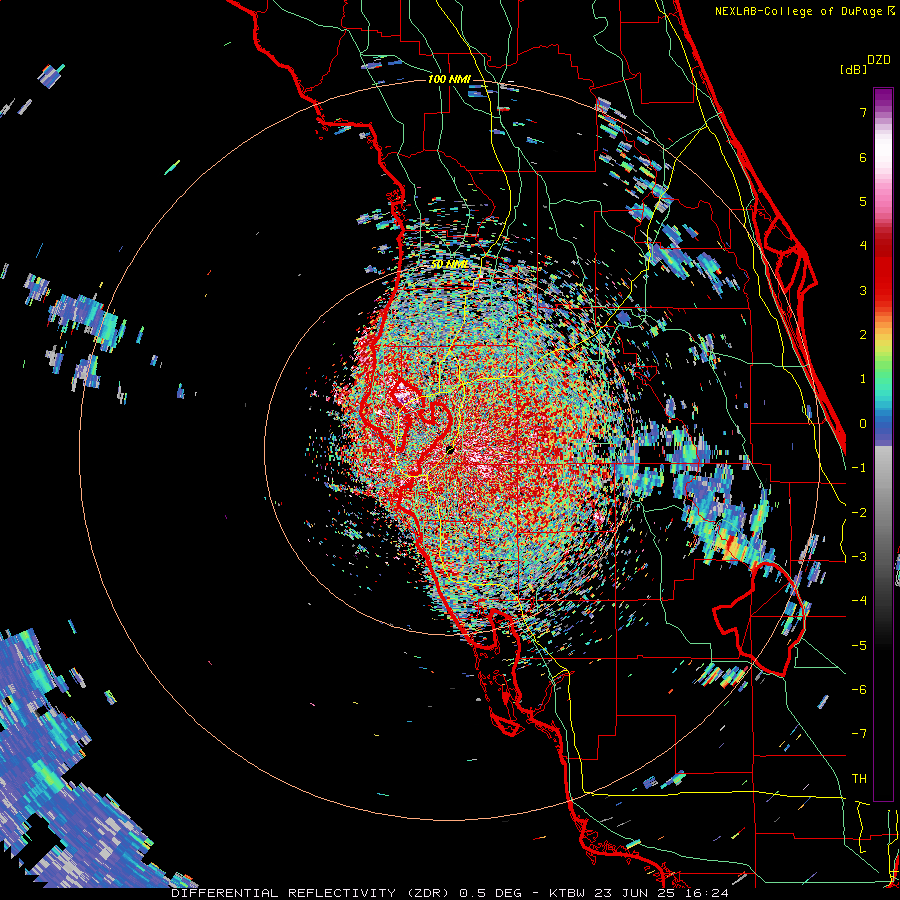900x900 pixels.
Task: Select the 5 value on the color scale
Action: pos(863,201)
